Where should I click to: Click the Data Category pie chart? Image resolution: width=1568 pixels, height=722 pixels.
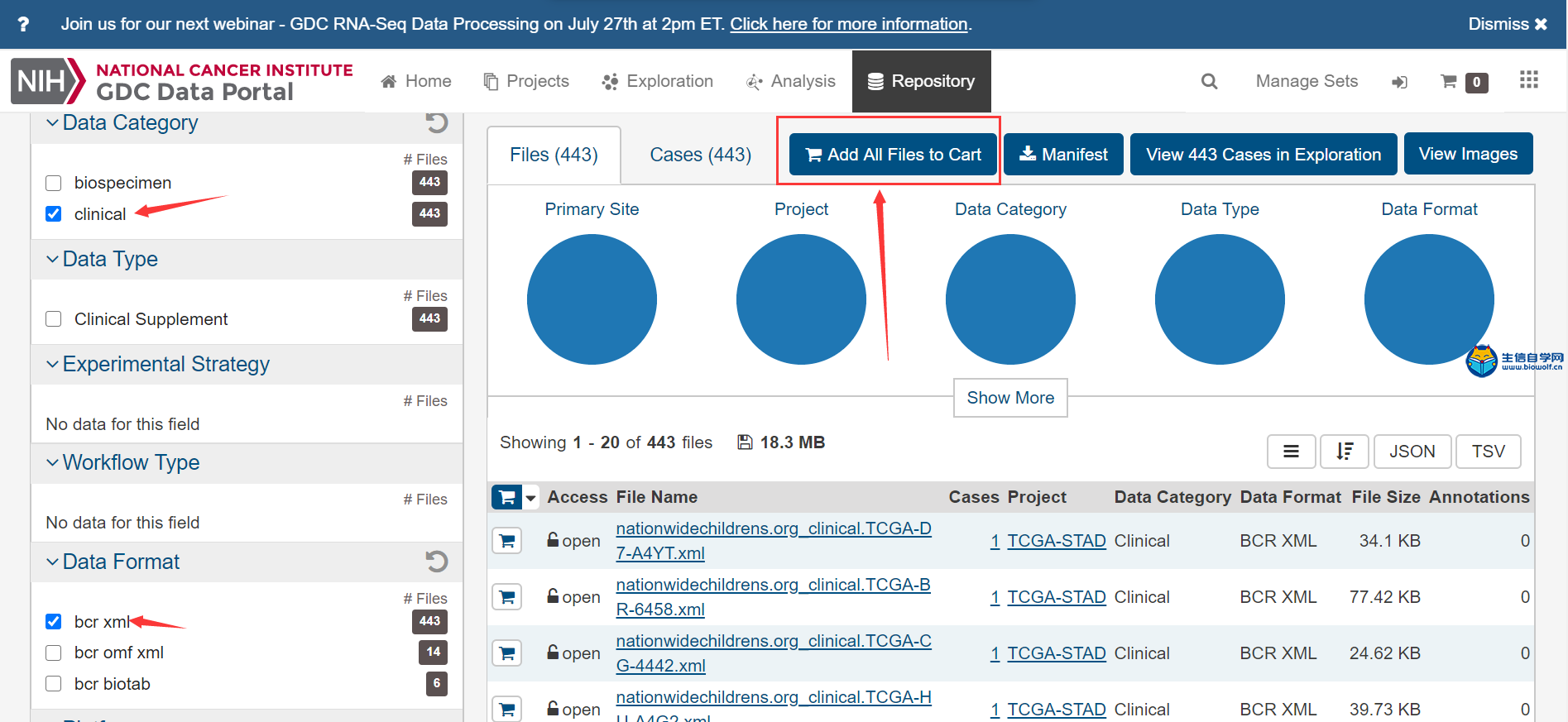(x=1010, y=299)
